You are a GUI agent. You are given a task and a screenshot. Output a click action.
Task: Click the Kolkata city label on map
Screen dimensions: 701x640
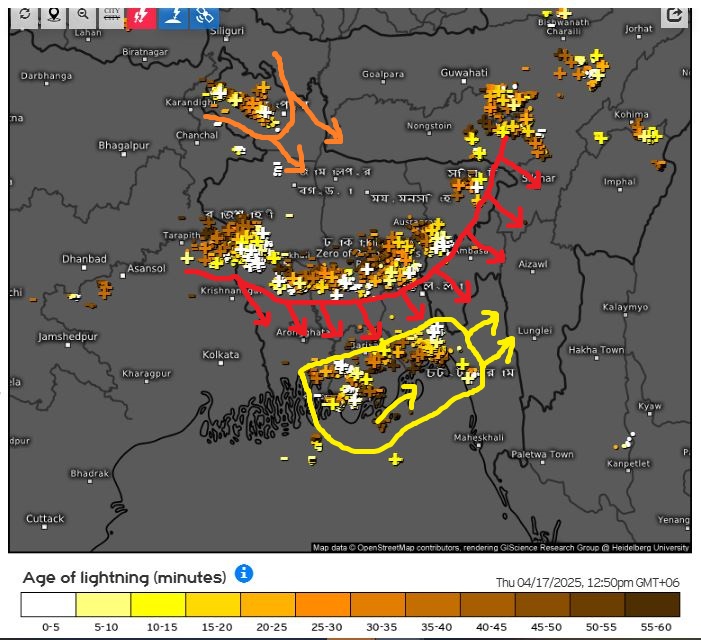click(220, 355)
